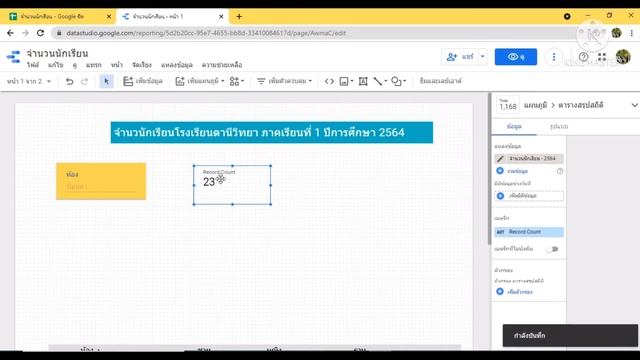Open the three-dot more options menu
This screenshot has height=360, width=640.
point(554,57)
